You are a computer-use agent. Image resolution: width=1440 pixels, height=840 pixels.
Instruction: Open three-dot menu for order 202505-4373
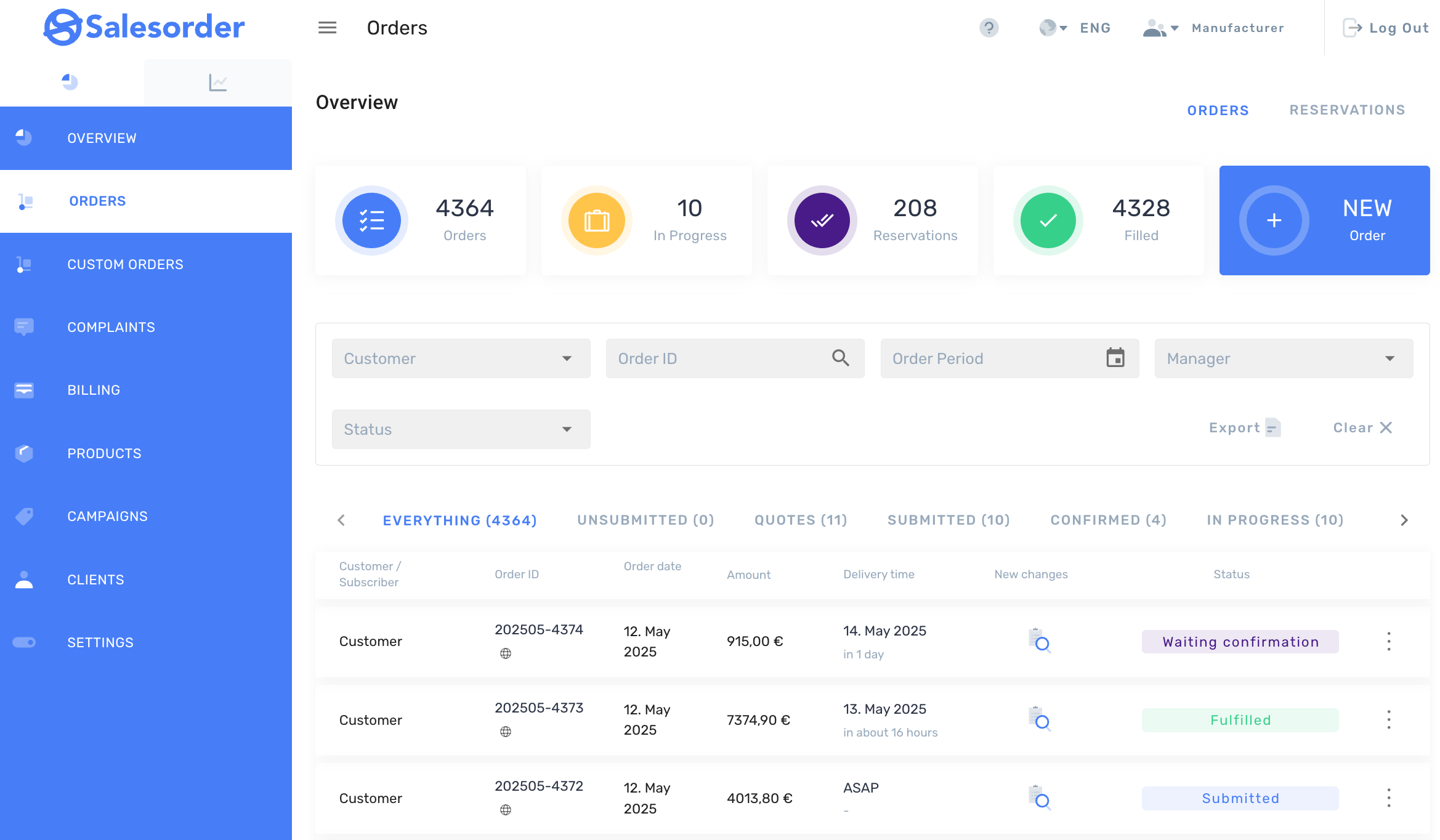(1388, 720)
